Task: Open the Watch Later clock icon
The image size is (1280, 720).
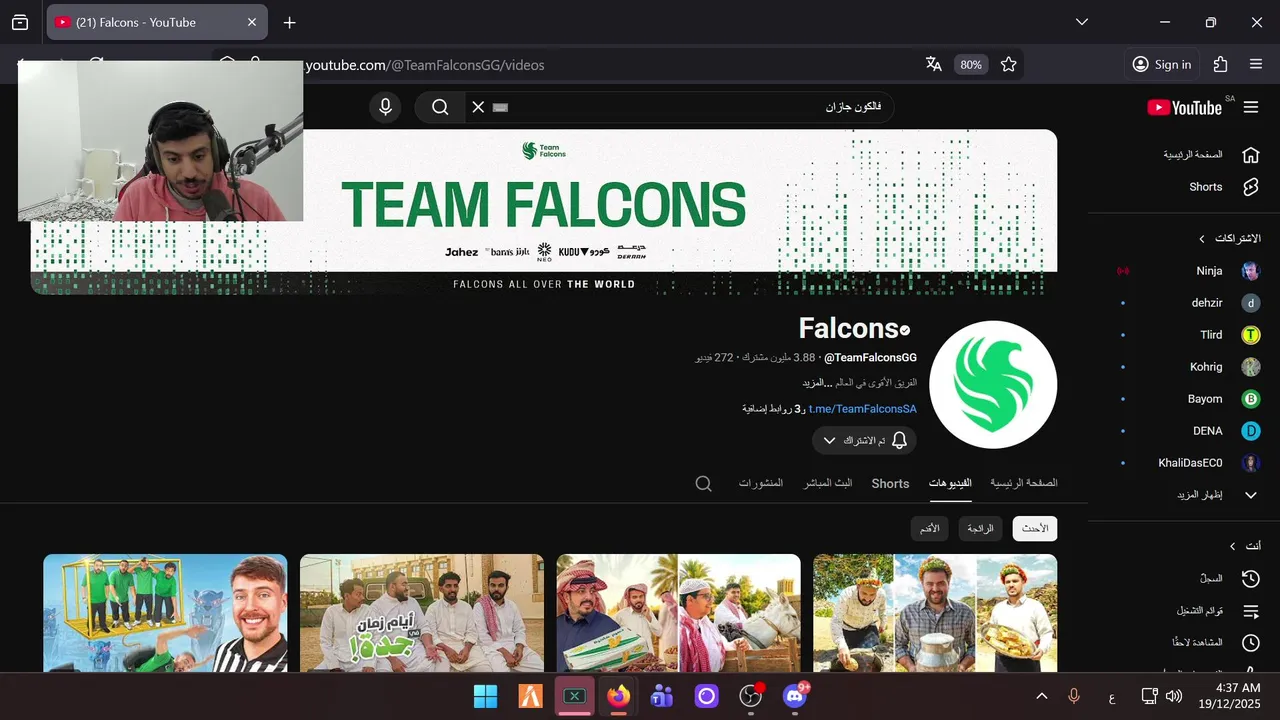Action: coord(1251,642)
